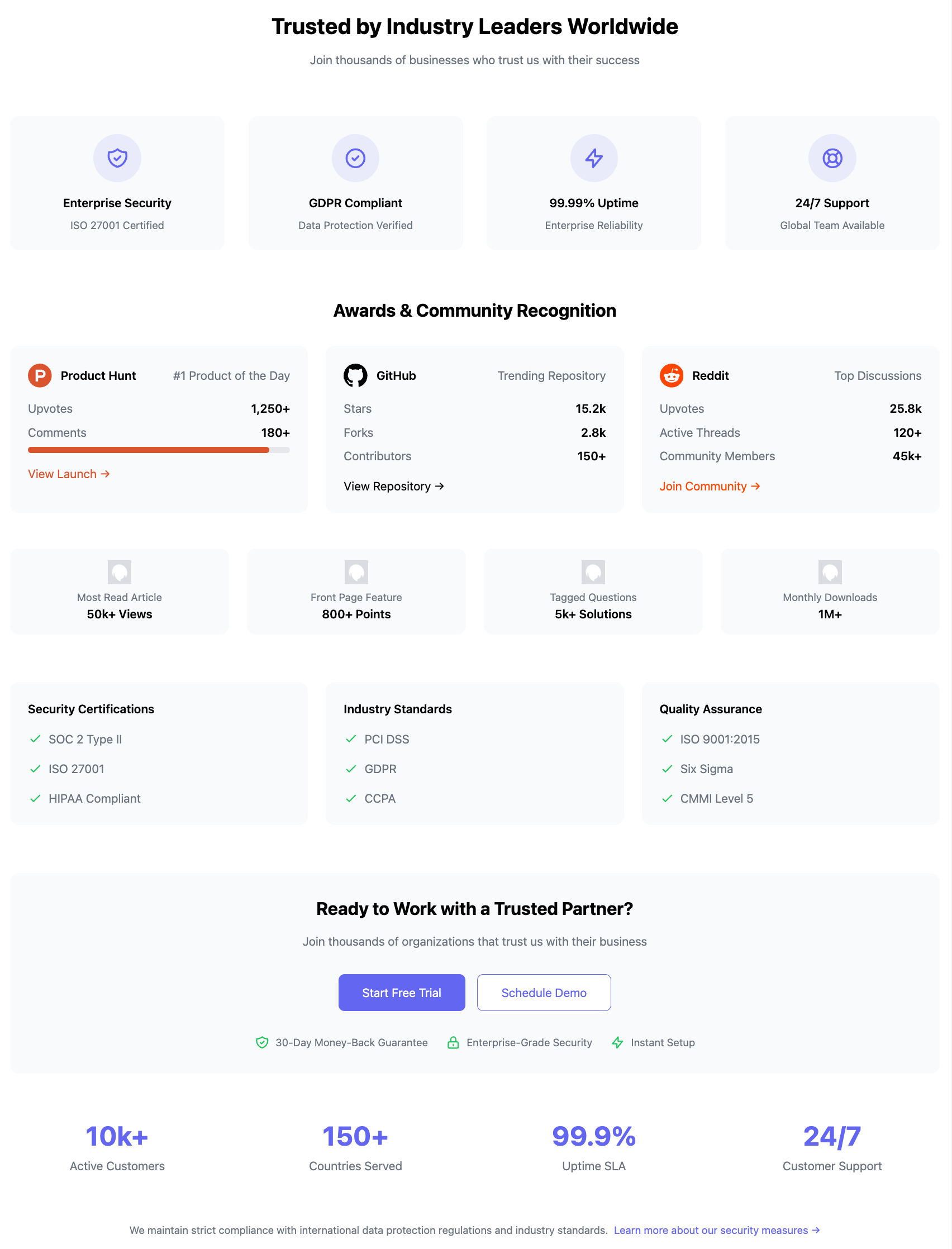Viewport: 952px width, 1249px height.
Task: Click the 1,250+ Upvotes value
Action: pos(270,408)
